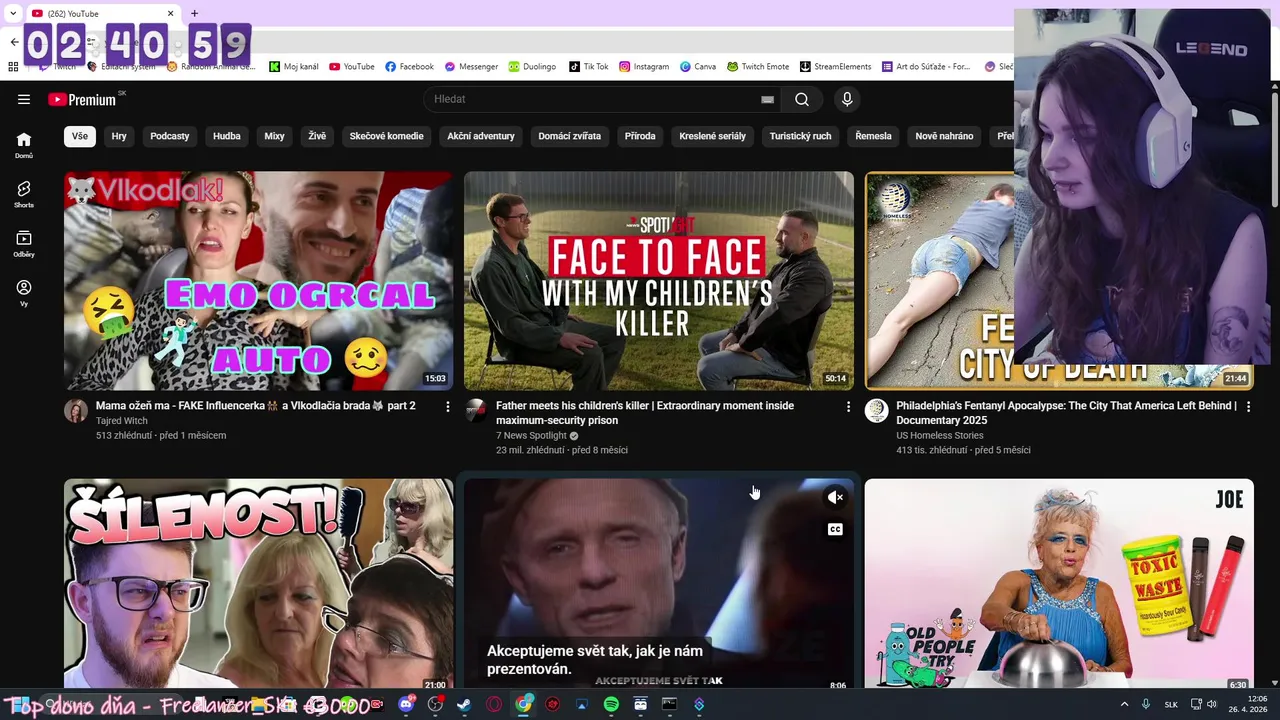Open the Tajred Witch channel avatar

point(76,411)
